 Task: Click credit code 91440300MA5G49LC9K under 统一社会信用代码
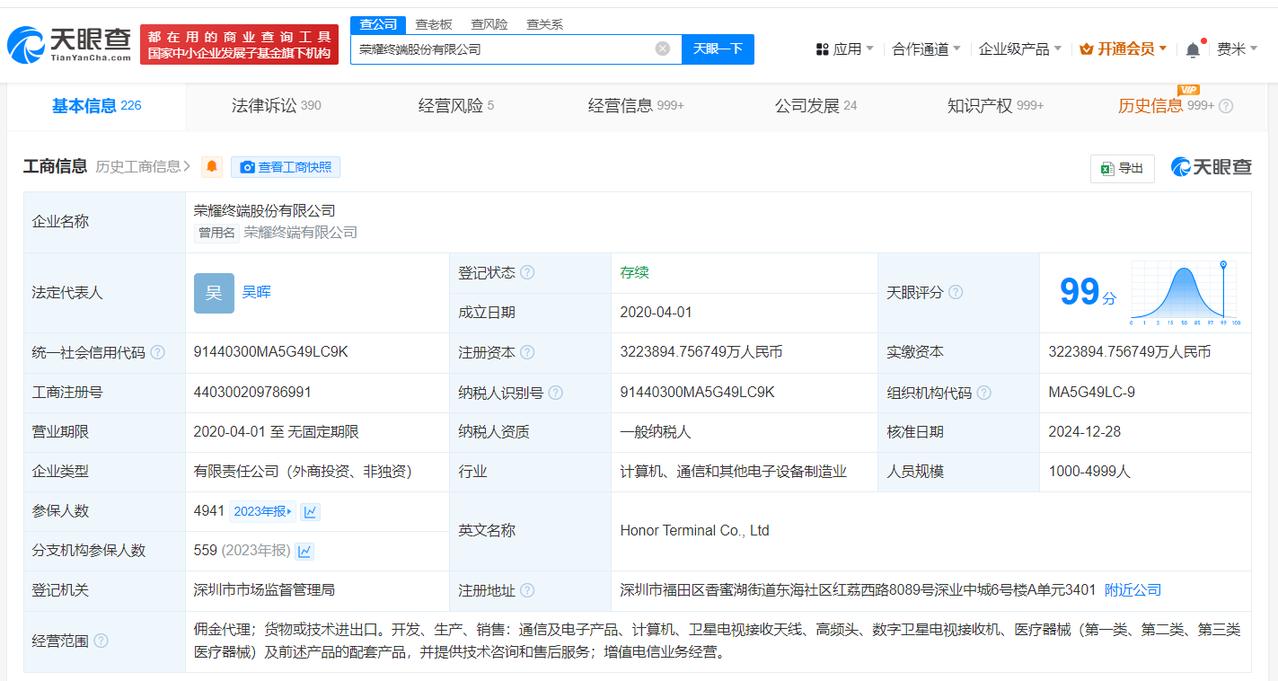[271, 352]
